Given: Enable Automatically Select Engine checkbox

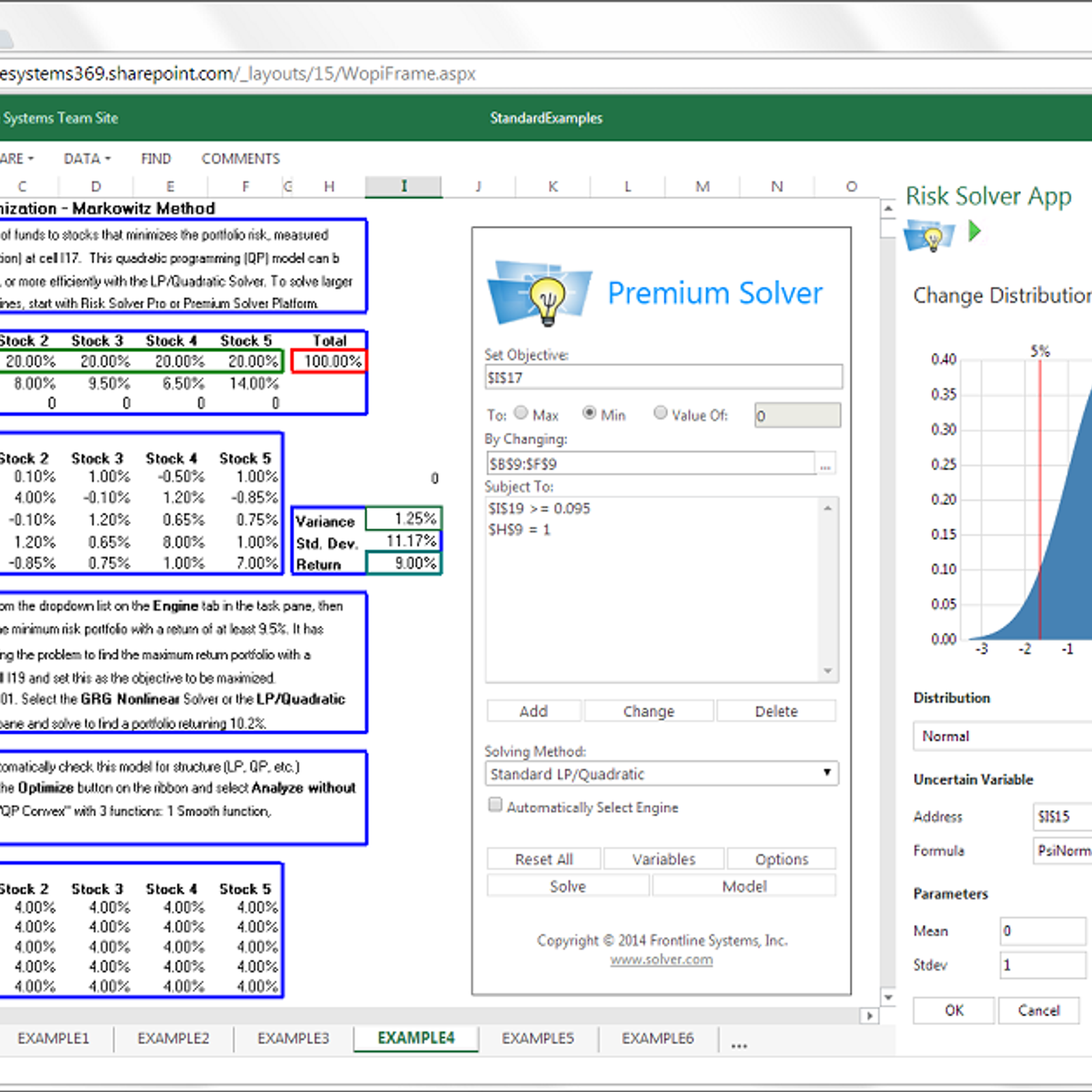Looking at the screenshot, I should click(x=495, y=805).
